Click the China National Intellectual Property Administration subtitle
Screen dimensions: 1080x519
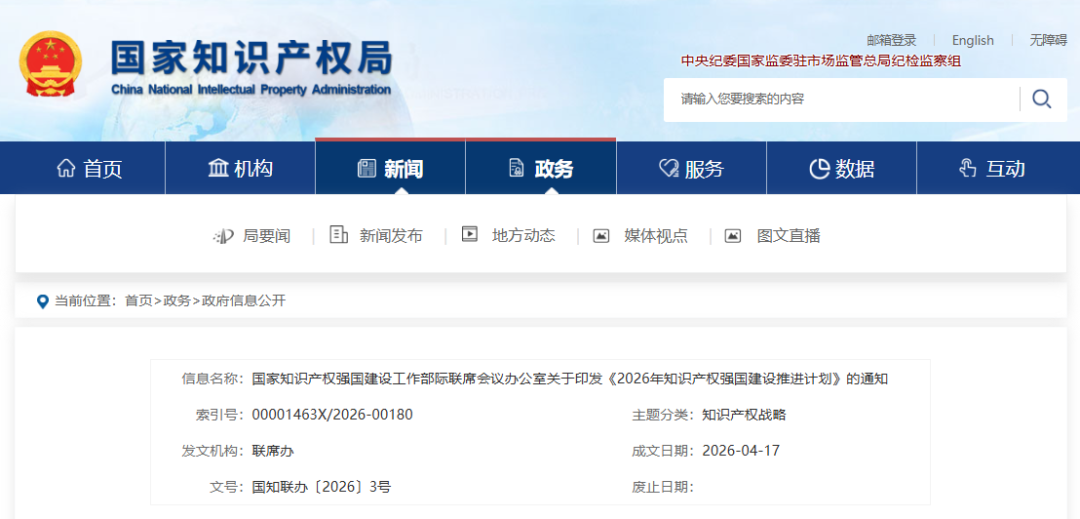pyautogui.click(x=251, y=90)
